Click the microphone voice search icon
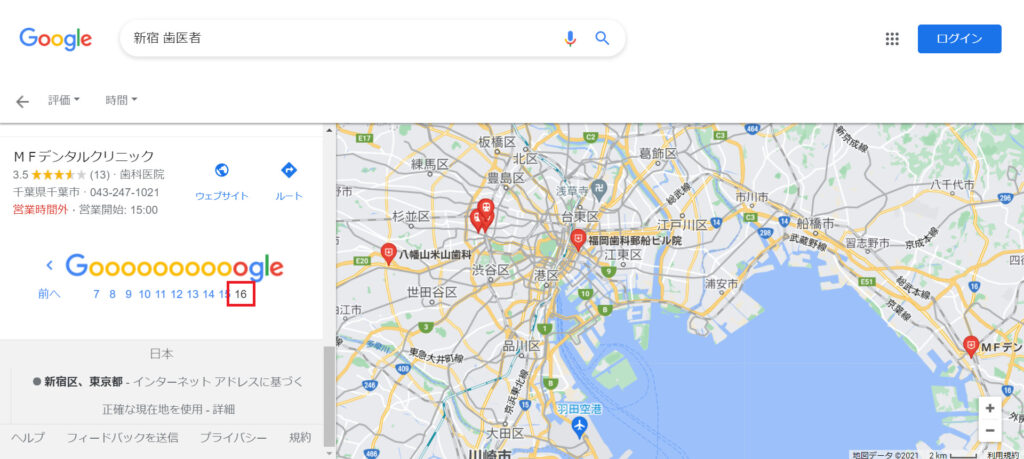1024x459 pixels. coord(570,39)
